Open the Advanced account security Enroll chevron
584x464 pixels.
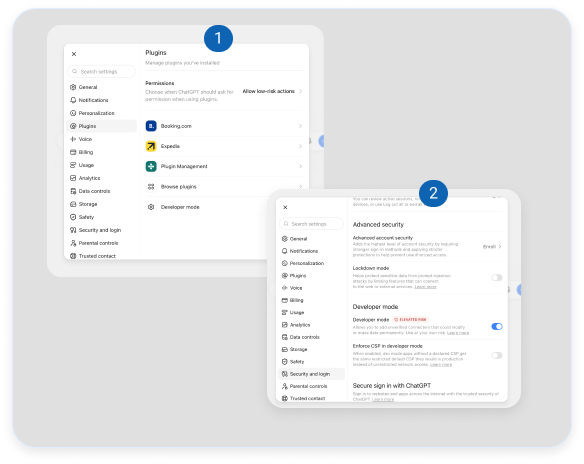(x=499, y=247)
